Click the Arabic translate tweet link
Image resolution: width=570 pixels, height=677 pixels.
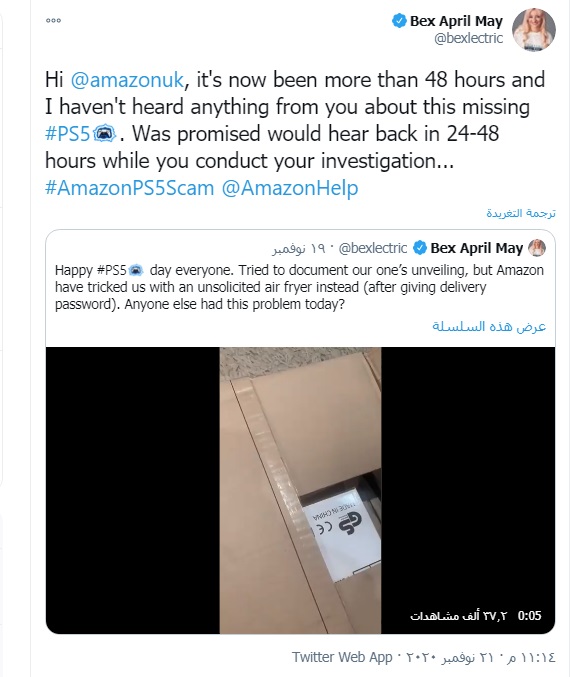pyautogui.click(x=521, y=213)
